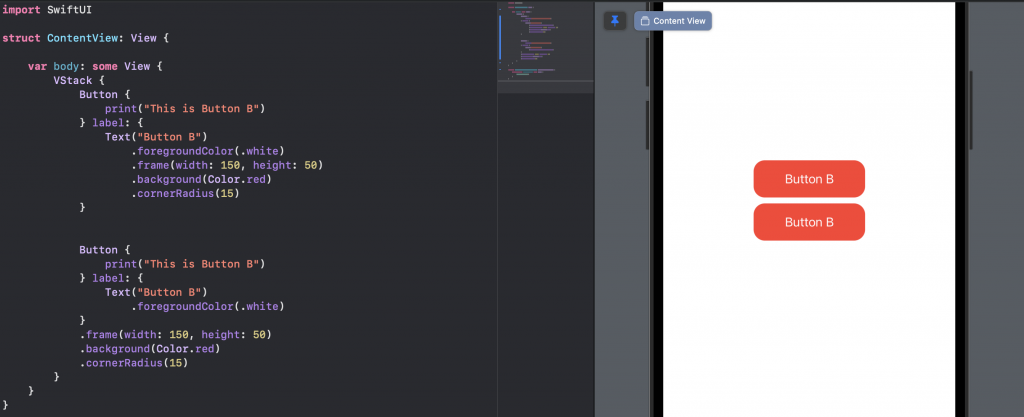This screenshot has width=1024, height=417.
Task: Click the pin preview icon
Action: (615, 21)
